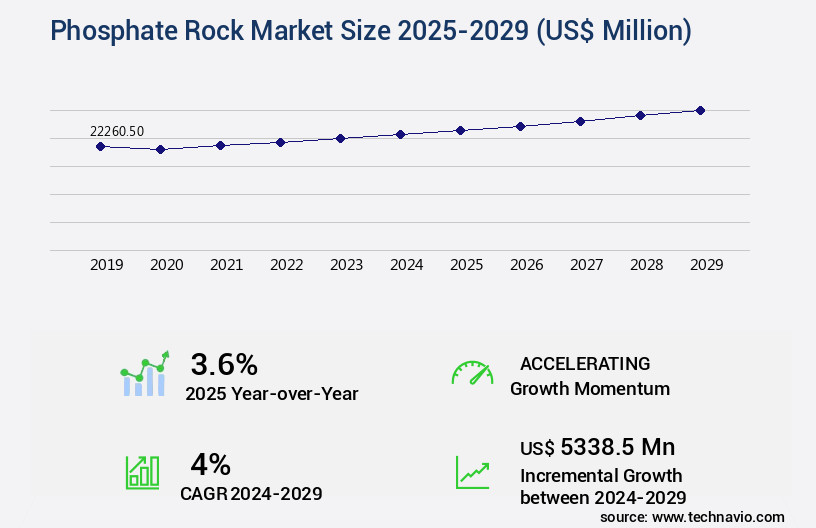The image size is (816, 528).
Task: Click the Phosphate Rock Market Size title
Action: click(x=370, y=31)
